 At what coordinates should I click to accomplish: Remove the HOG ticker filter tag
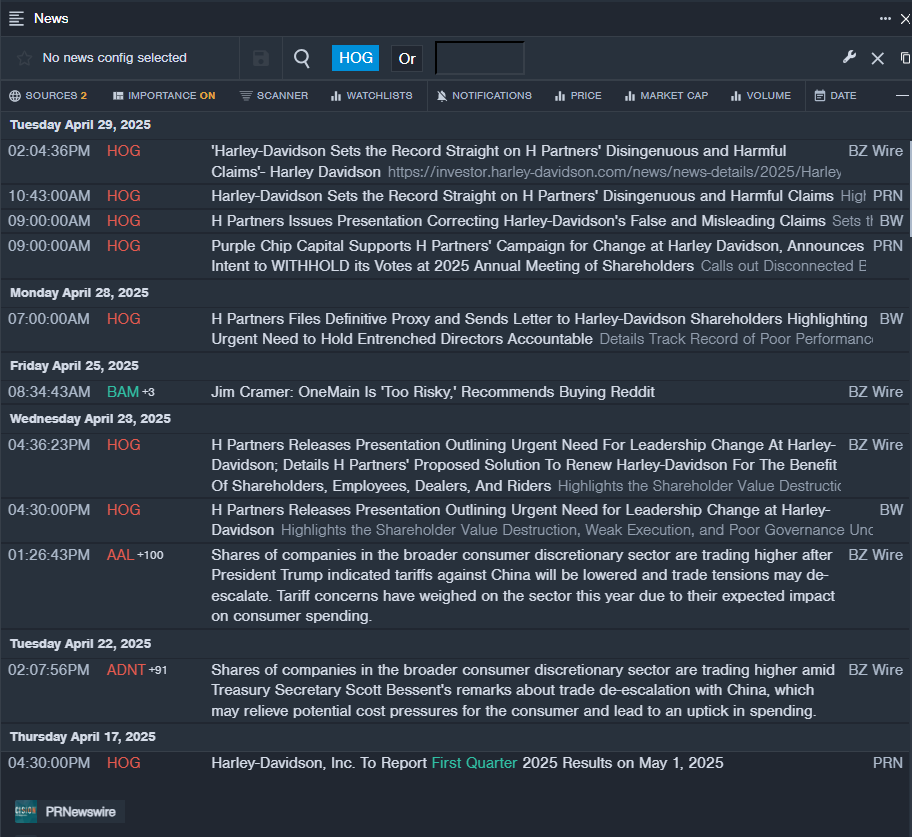click(x=355, y=58)
